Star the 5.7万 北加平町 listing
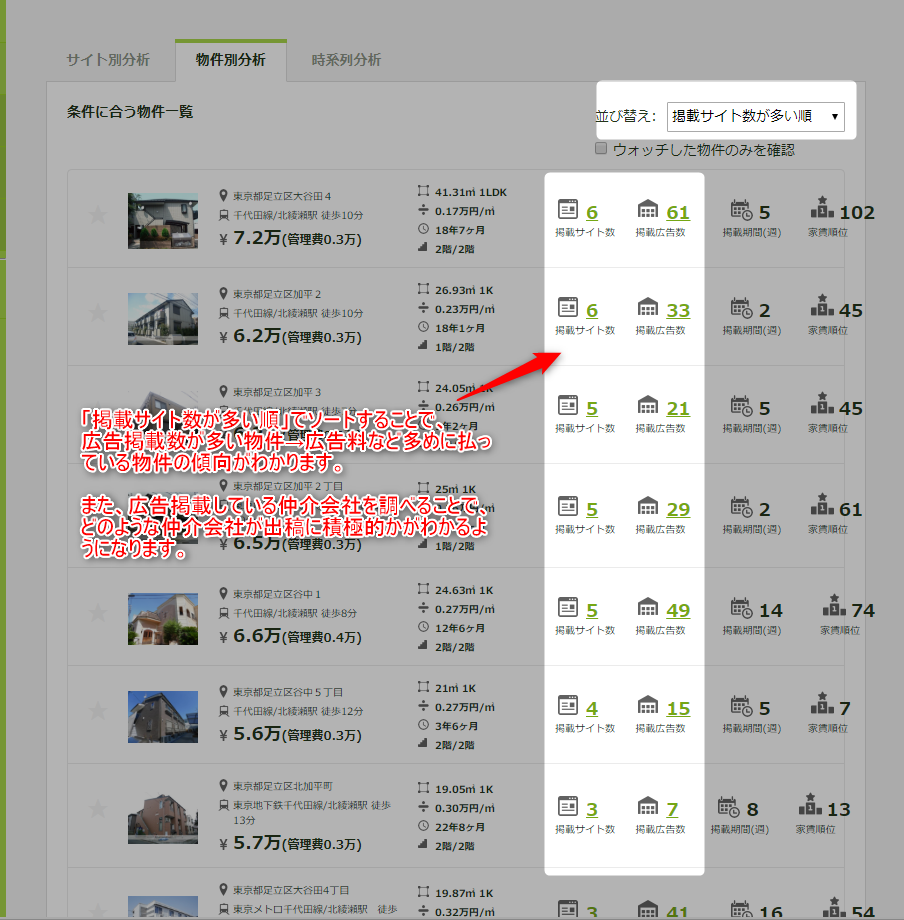Screen dimensions: 904x920 pyautogui.click(x=97, y=809)
